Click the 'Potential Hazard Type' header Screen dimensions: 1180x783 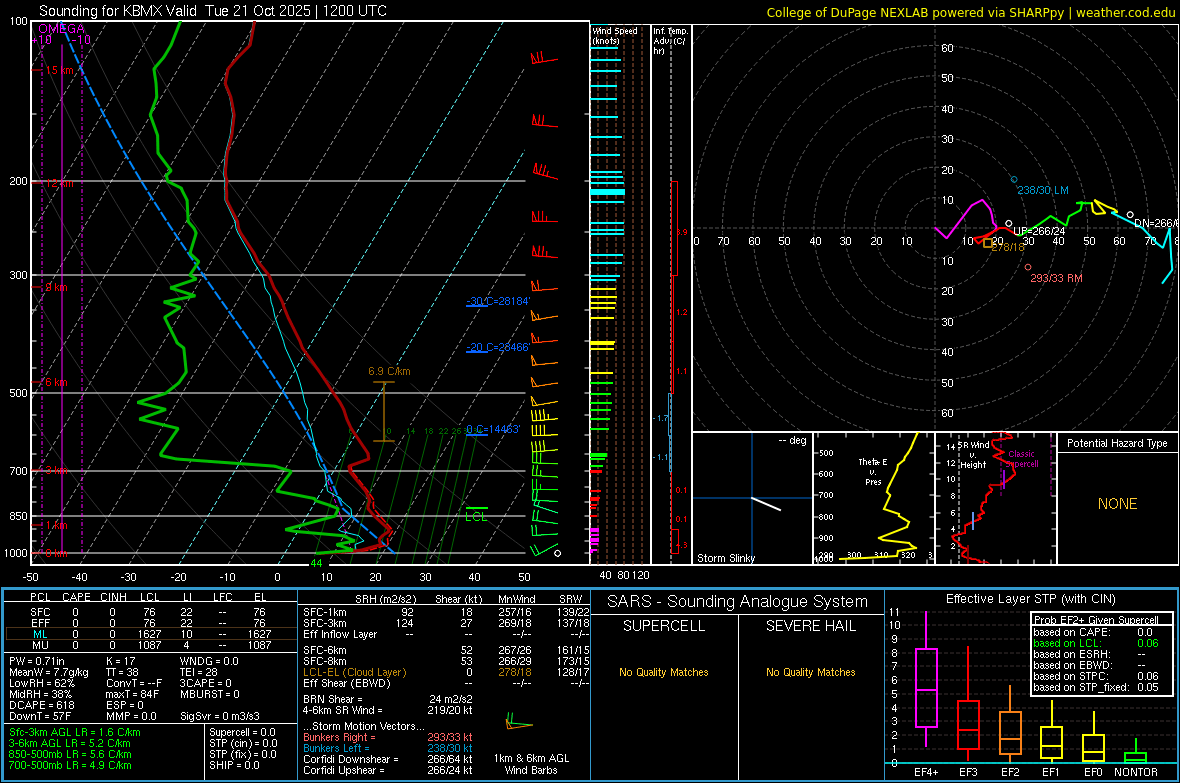(x=1117, y=443)
